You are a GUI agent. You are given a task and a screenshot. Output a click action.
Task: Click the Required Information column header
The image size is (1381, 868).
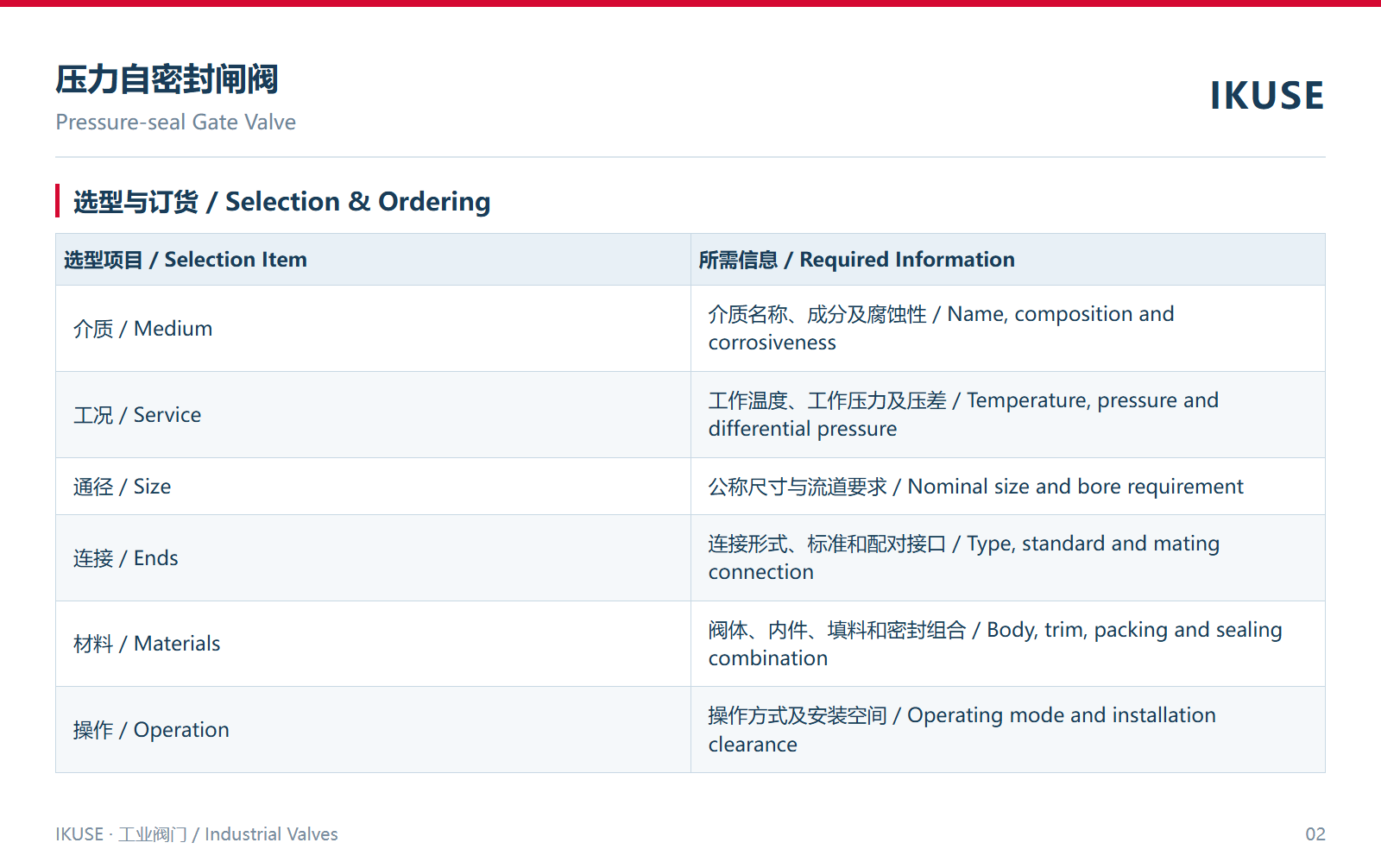(x=1008, y=260)
